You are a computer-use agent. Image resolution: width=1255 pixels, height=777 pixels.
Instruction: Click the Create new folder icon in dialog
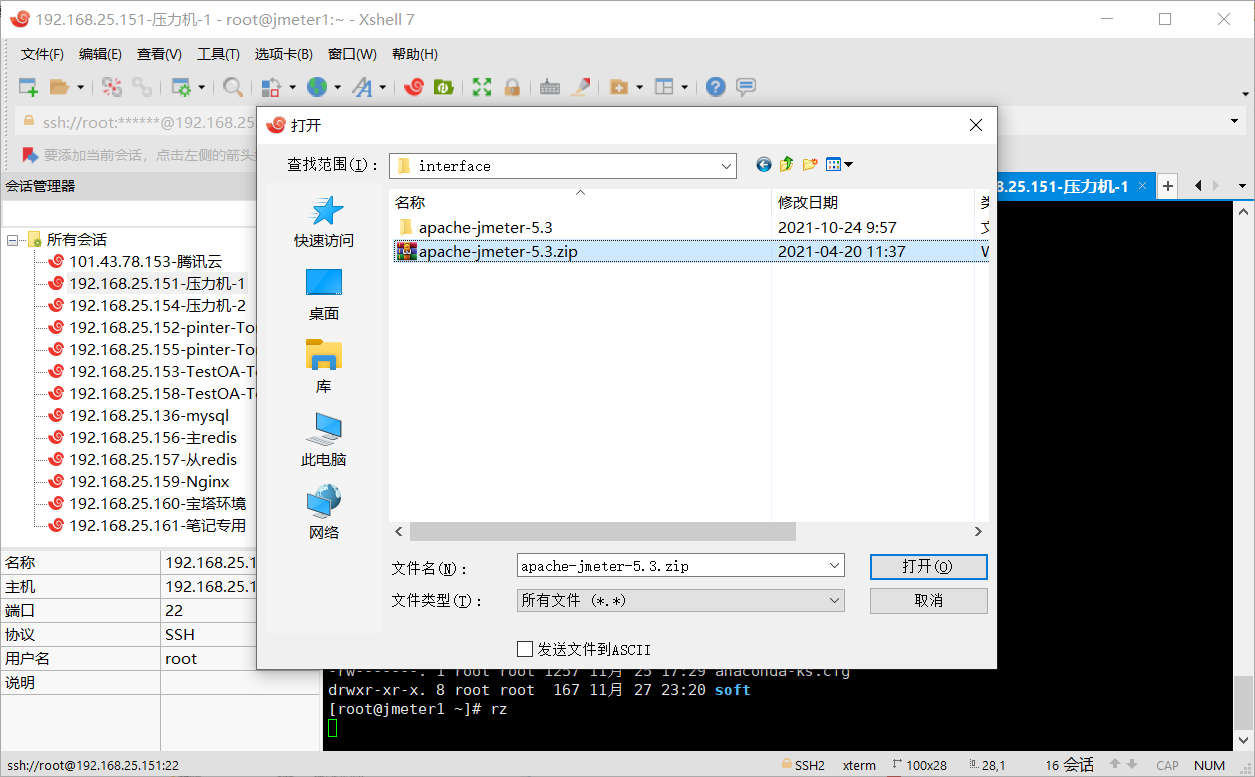coord(810,164)
